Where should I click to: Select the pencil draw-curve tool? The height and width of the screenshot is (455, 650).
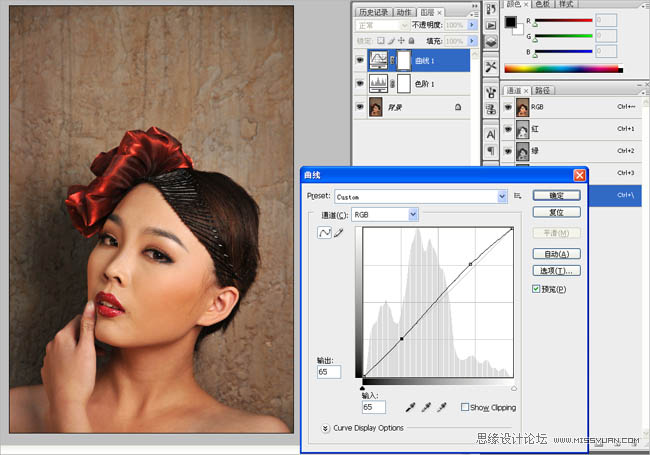click(x=338, y=232)
